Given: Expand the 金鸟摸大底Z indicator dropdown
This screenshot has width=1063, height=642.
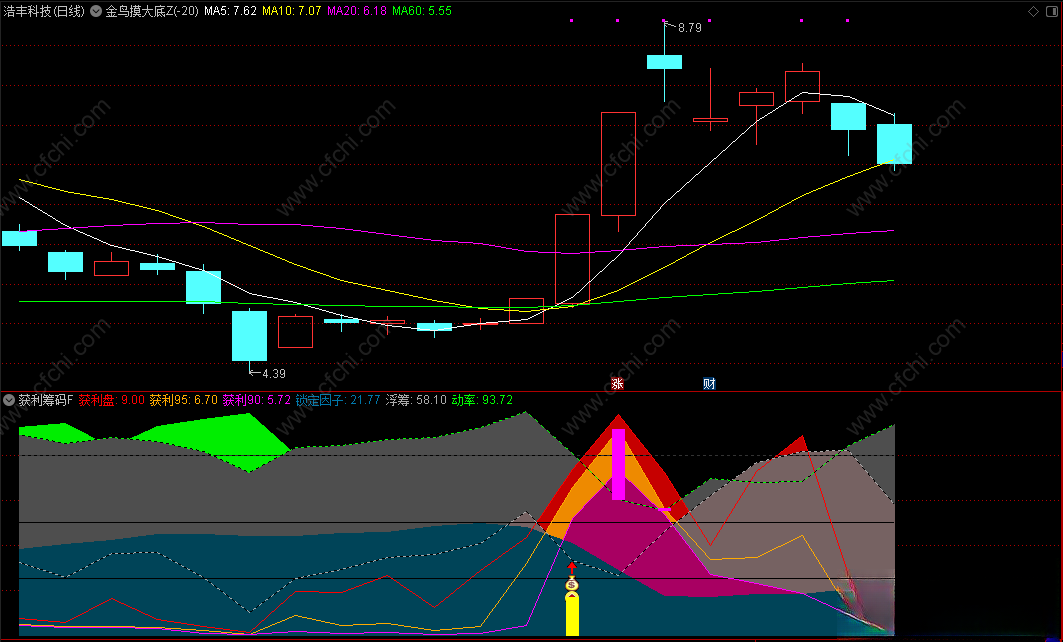Looking at the screenshot, I should (96, 11).
